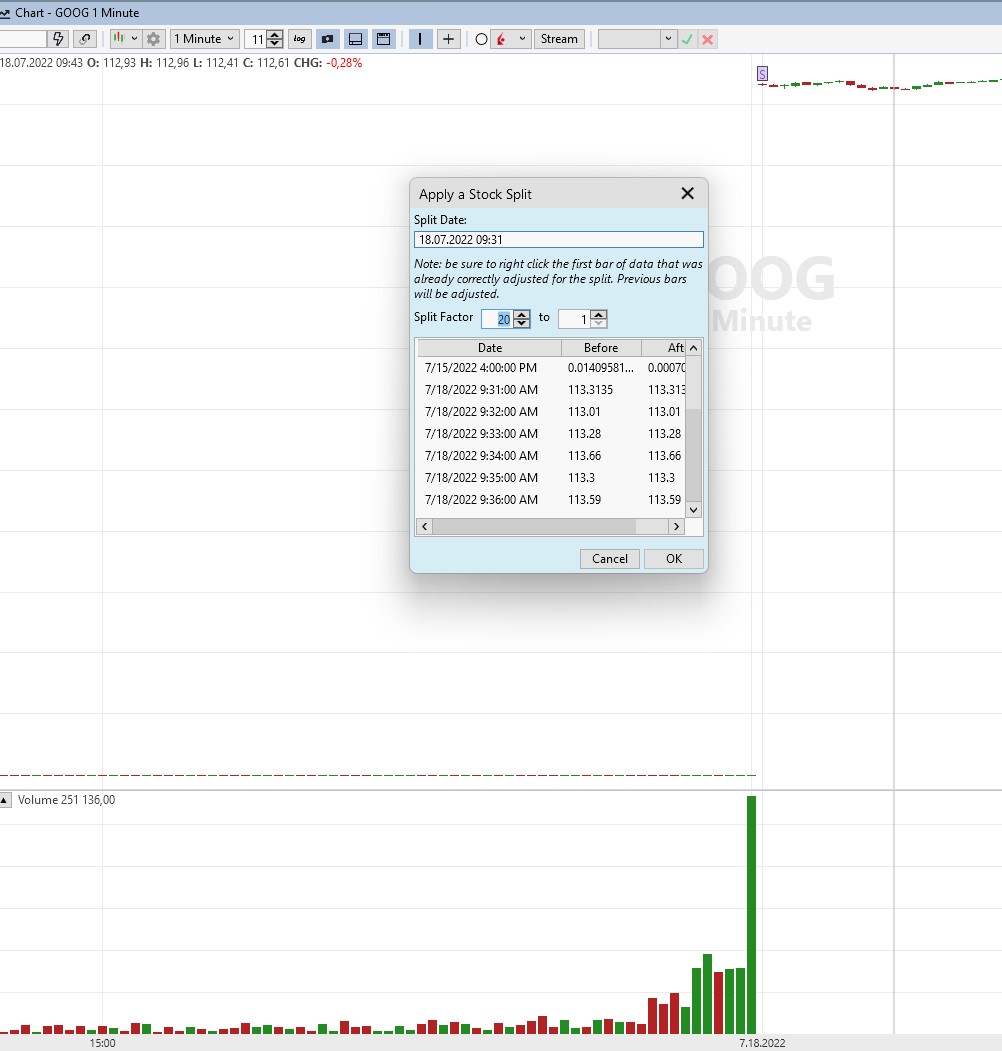Toggle the crosshair plus cursor button
This screenshot has width=1002, height=1051.
[448, 39]
